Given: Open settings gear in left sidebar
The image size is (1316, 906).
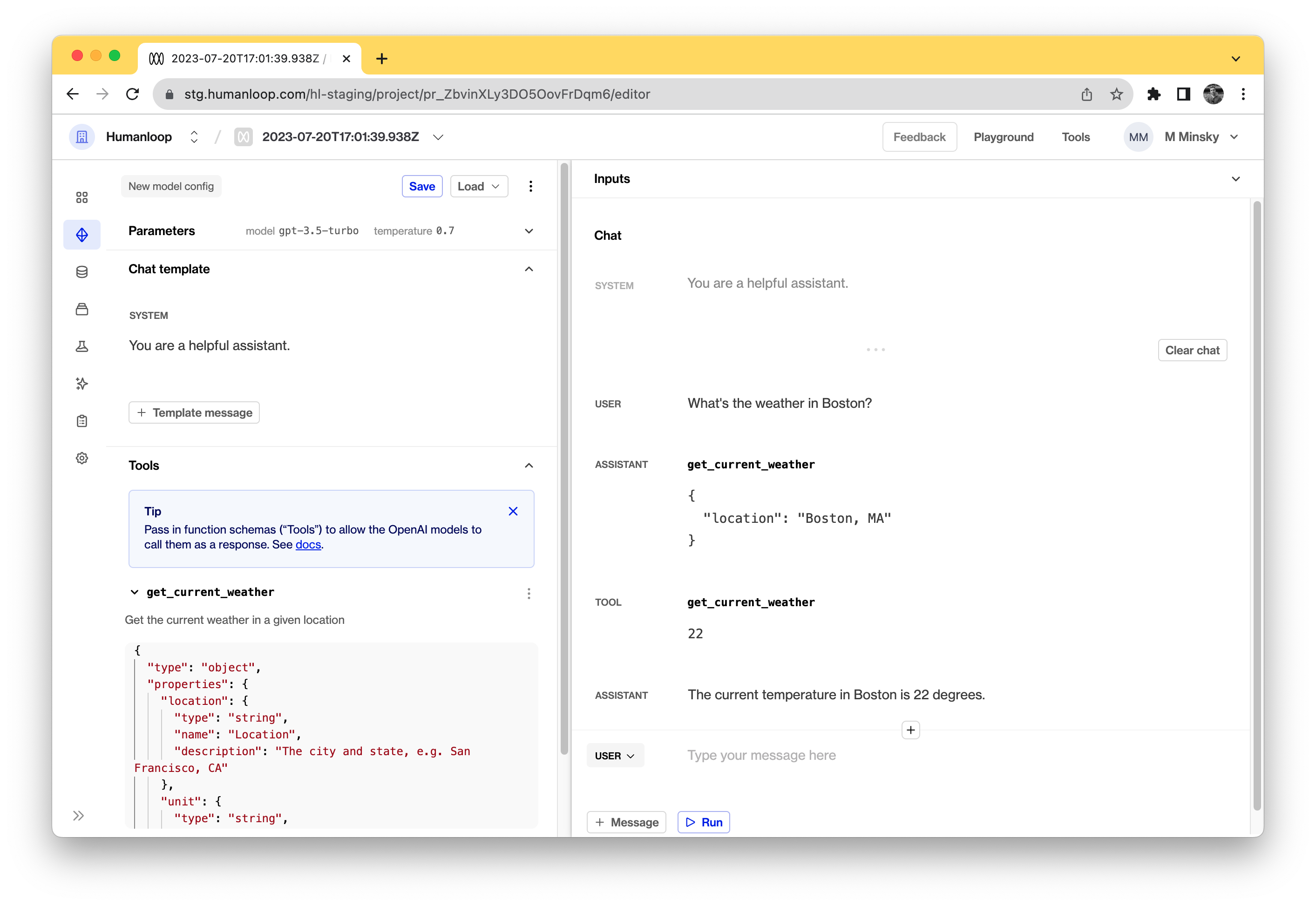Looking at the screenshot, I should coord(82,458).
